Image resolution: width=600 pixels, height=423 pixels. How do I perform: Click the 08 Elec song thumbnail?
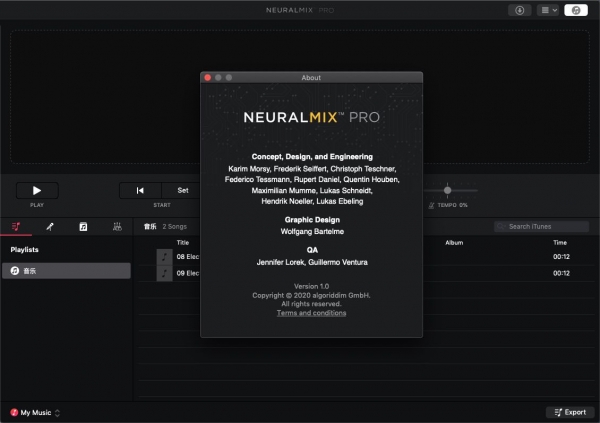click(x=165, y=256)
